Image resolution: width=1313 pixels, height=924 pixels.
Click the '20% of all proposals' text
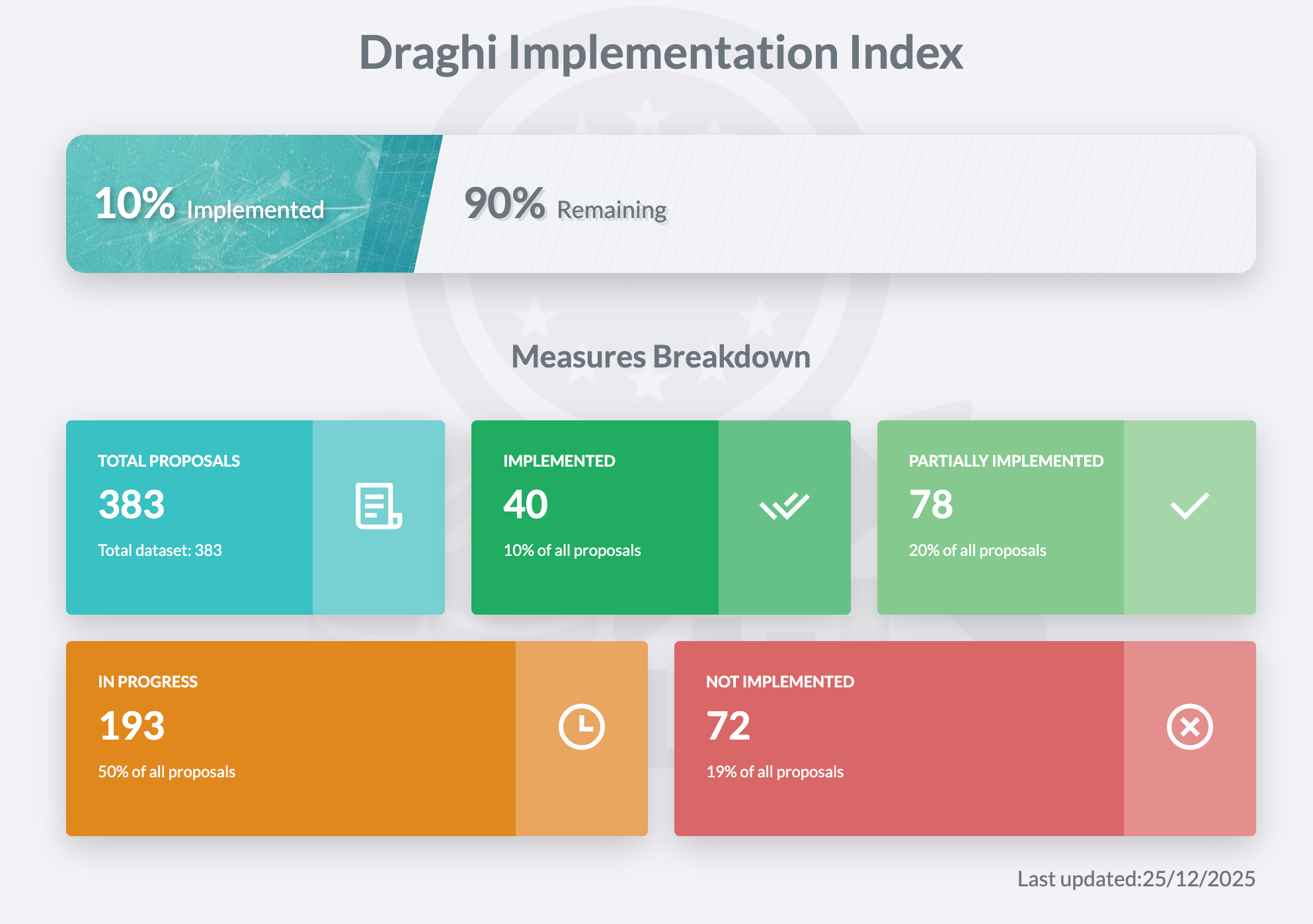977,551
